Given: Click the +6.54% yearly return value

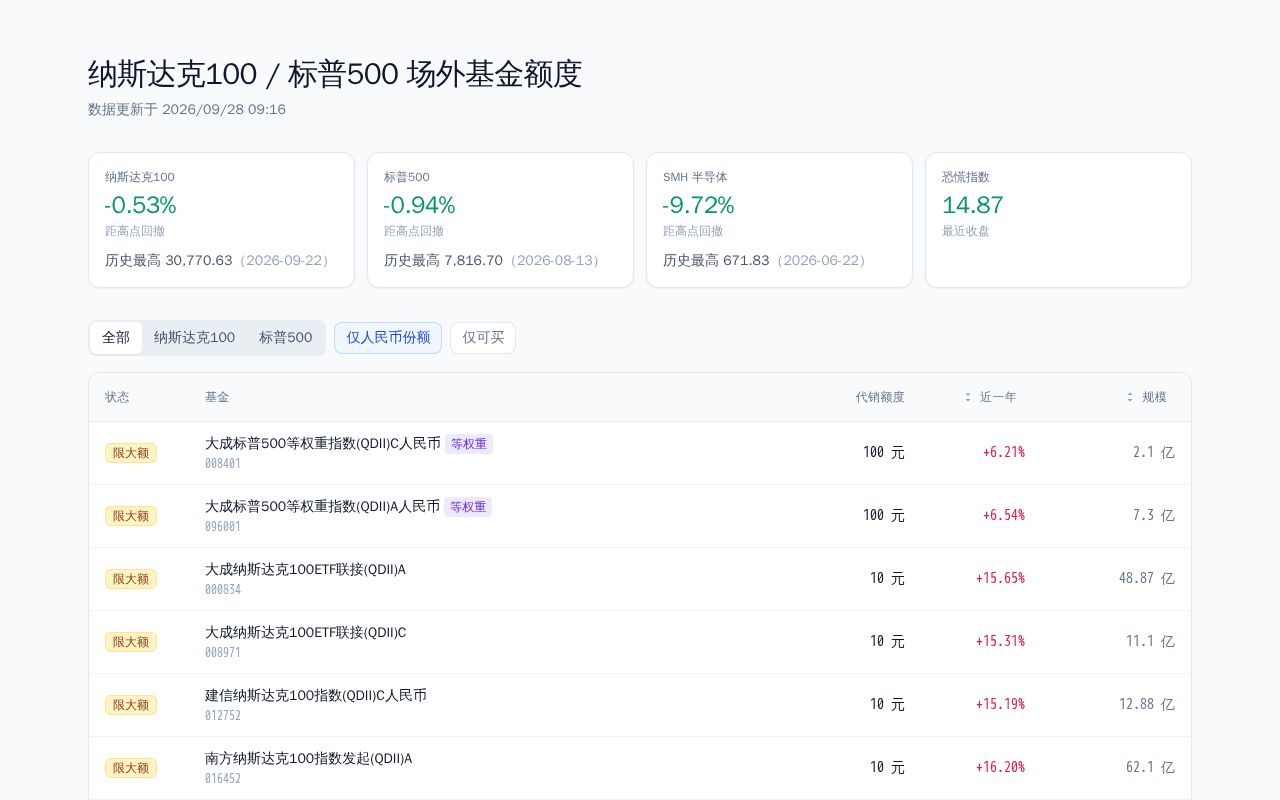Looking at the screenshot, I should point(1003,515).
